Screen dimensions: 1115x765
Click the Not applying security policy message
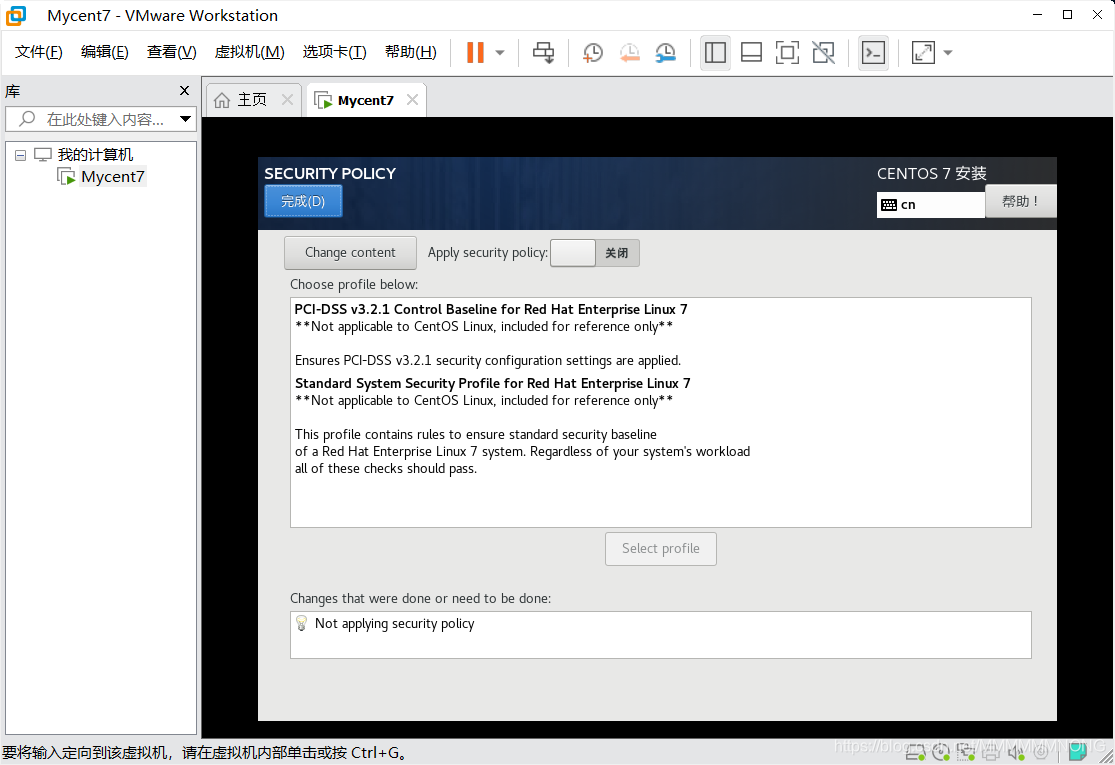click(395, 624)
